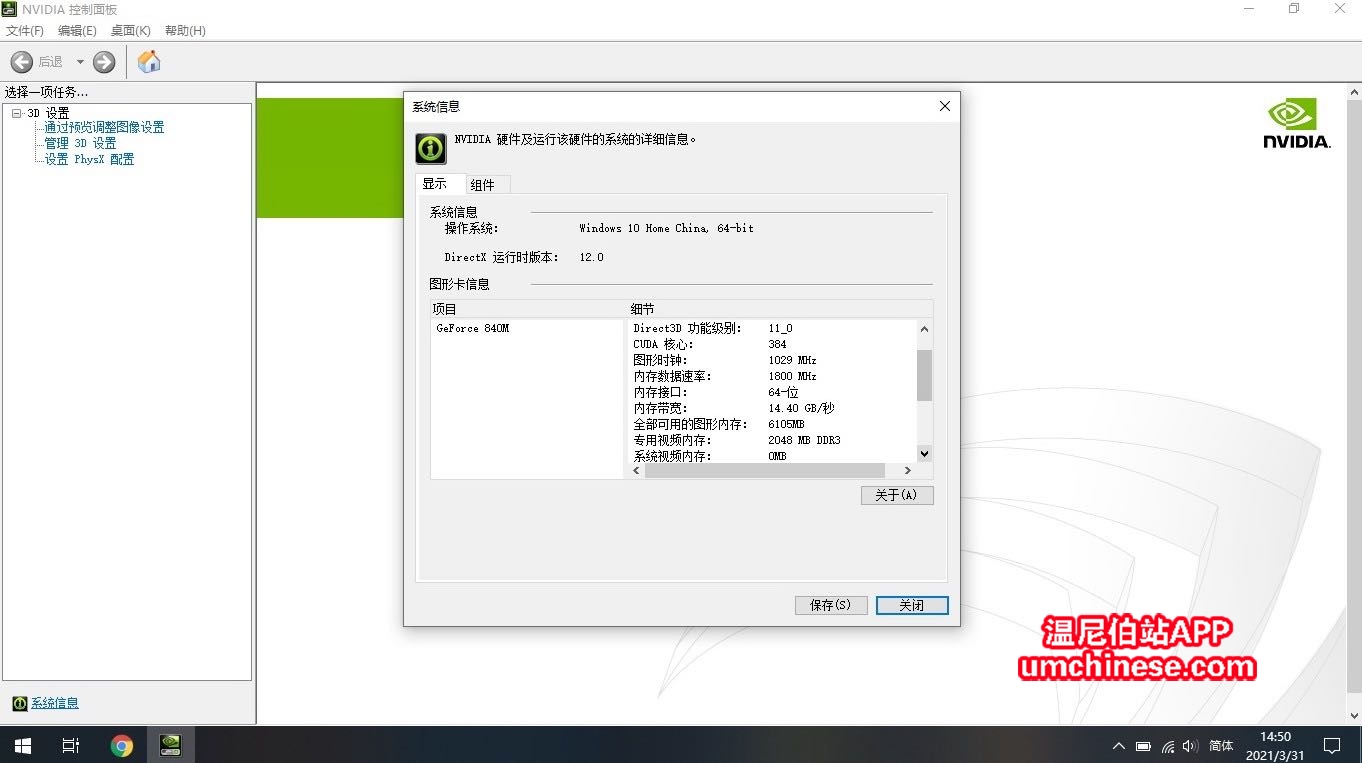Click the main window scroll-up arrow

click(1354, 92)
